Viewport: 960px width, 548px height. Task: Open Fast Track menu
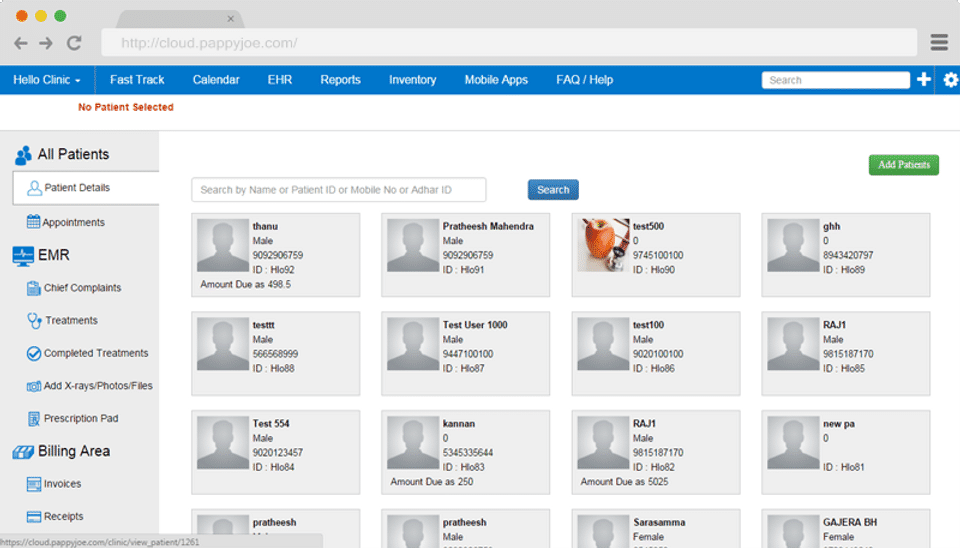click(x=137, y=80)
